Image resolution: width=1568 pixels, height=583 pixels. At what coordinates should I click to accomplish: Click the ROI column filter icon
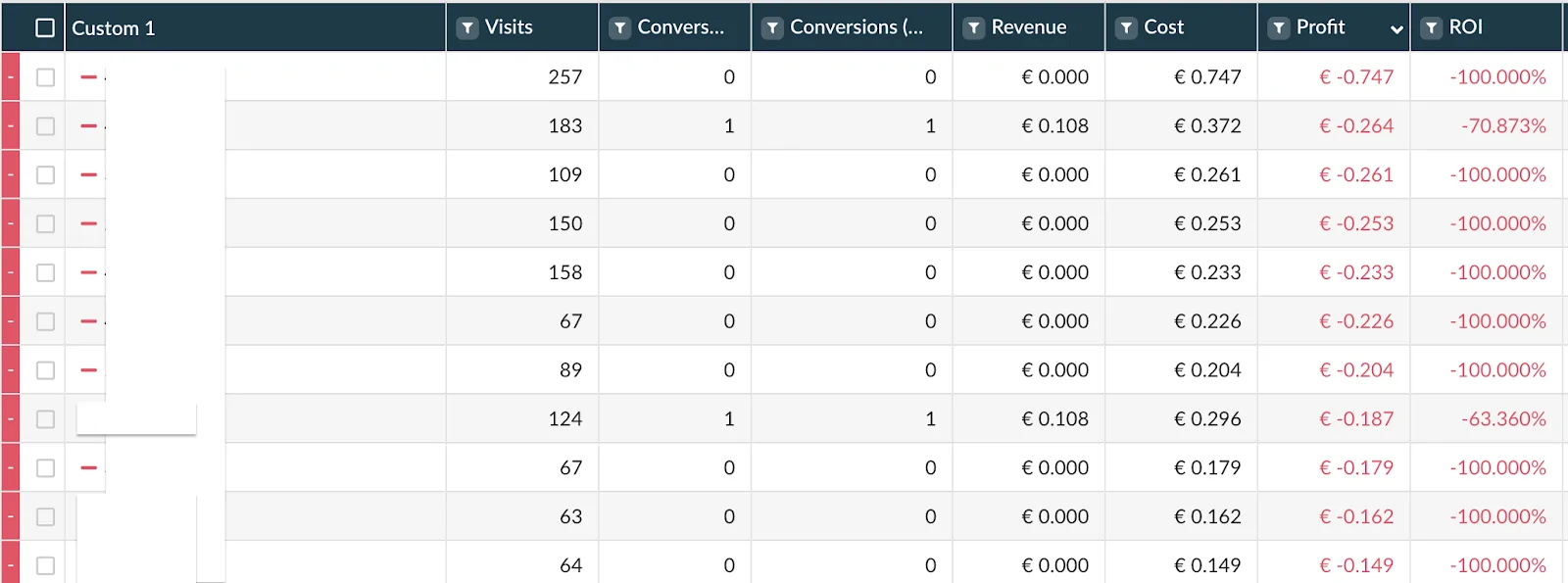[x=1431, y=28]
